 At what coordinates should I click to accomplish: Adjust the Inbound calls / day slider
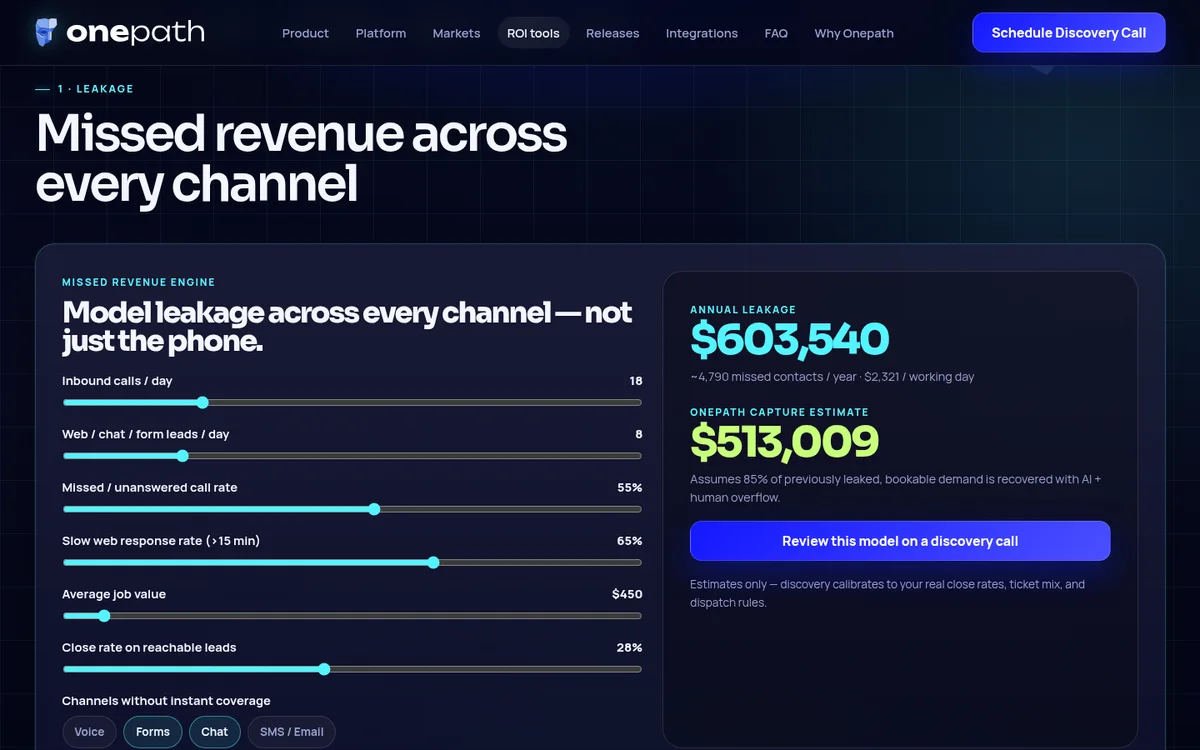coord(352,402)
